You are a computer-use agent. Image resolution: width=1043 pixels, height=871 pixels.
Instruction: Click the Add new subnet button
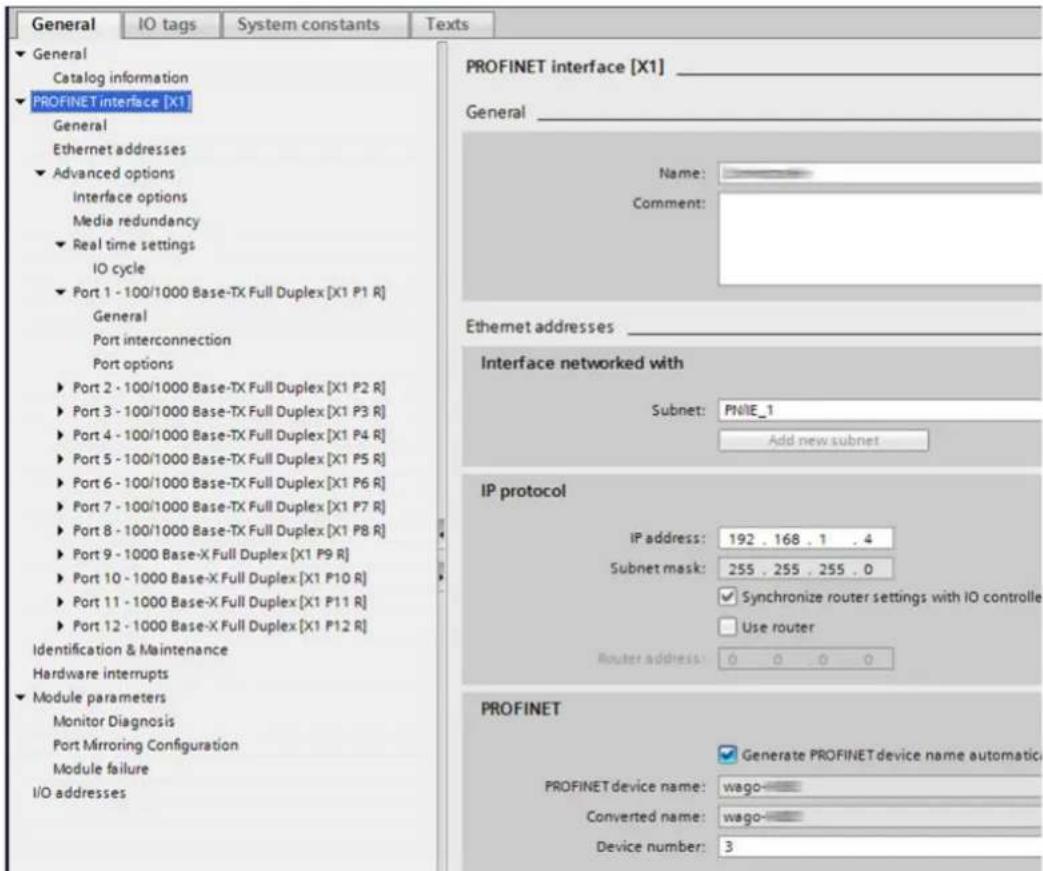pos(823,440)
